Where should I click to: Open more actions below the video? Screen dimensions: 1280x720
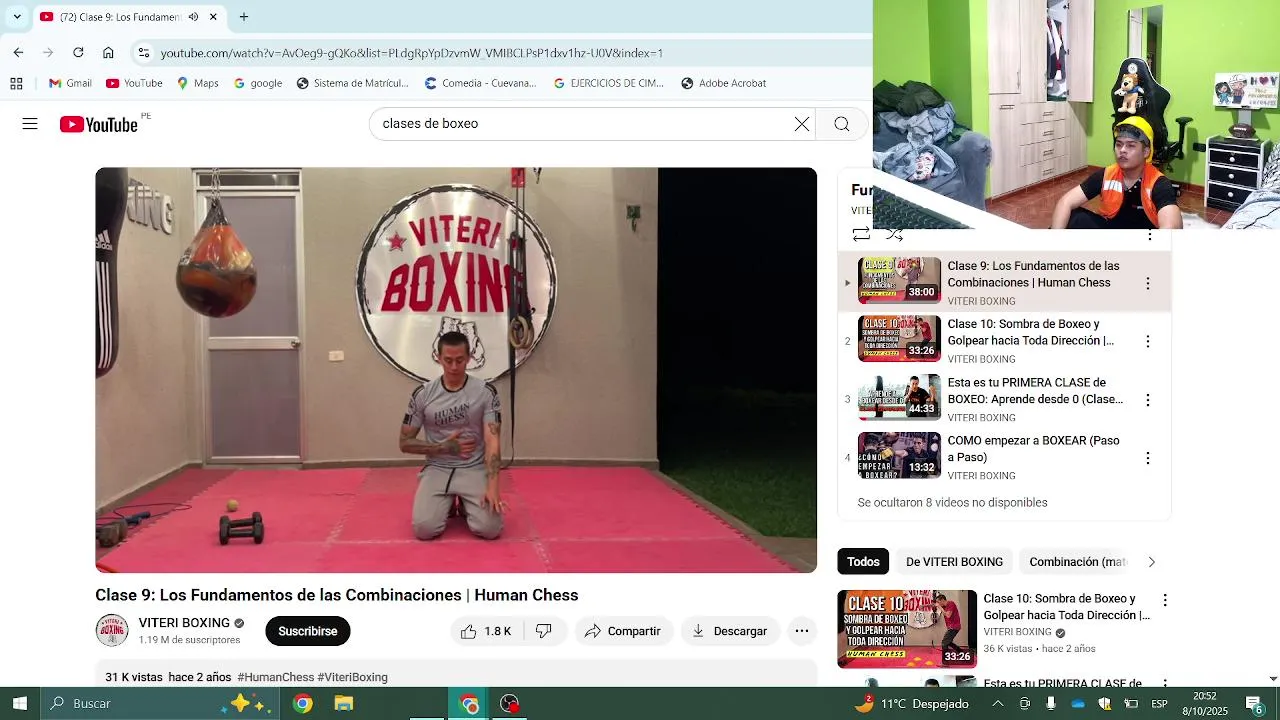802,631
